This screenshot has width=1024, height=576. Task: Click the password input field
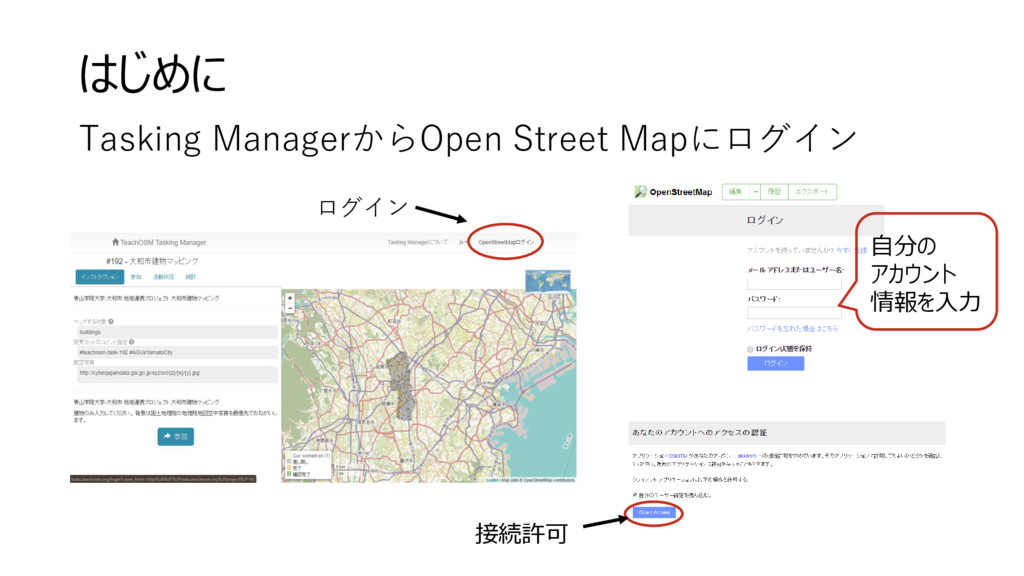click(x=794, y=313)
